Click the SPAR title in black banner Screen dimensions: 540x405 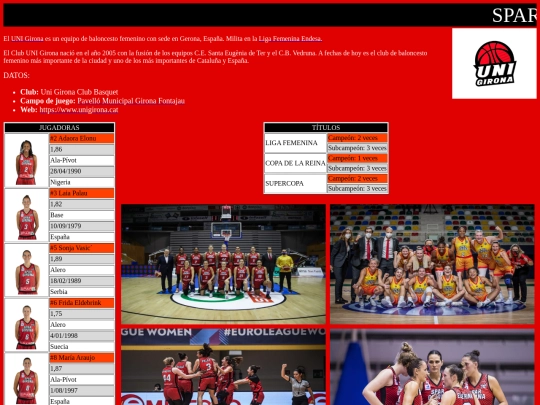tap(515, 15)
